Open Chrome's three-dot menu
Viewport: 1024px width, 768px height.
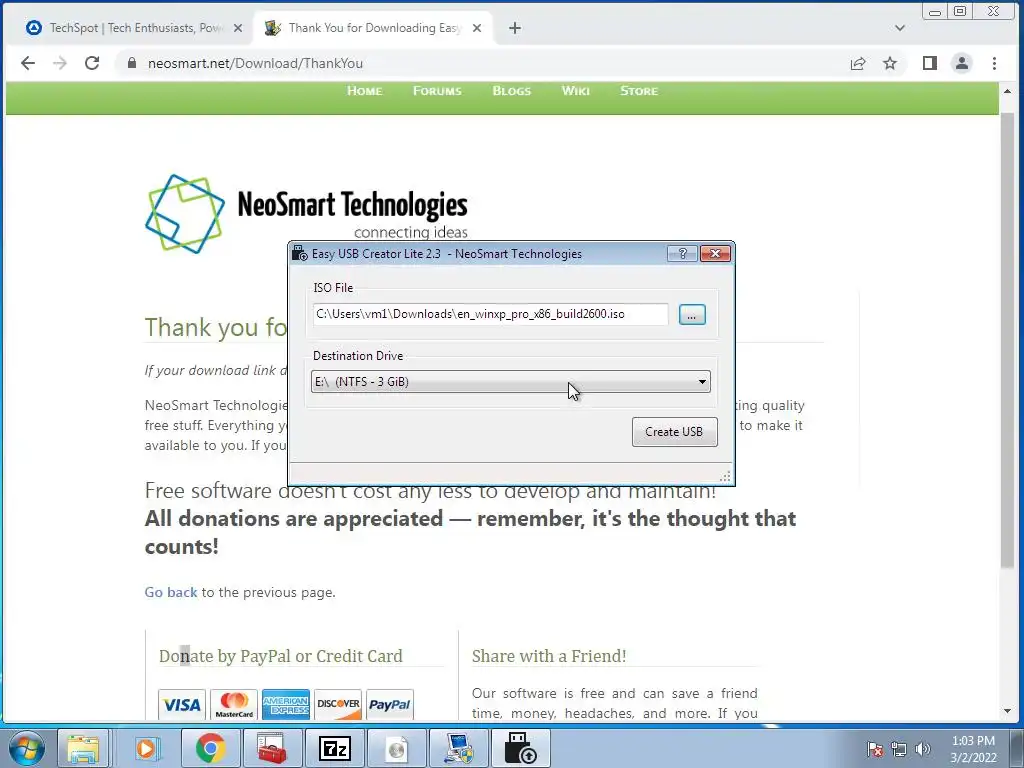click(x=994, y=63)
